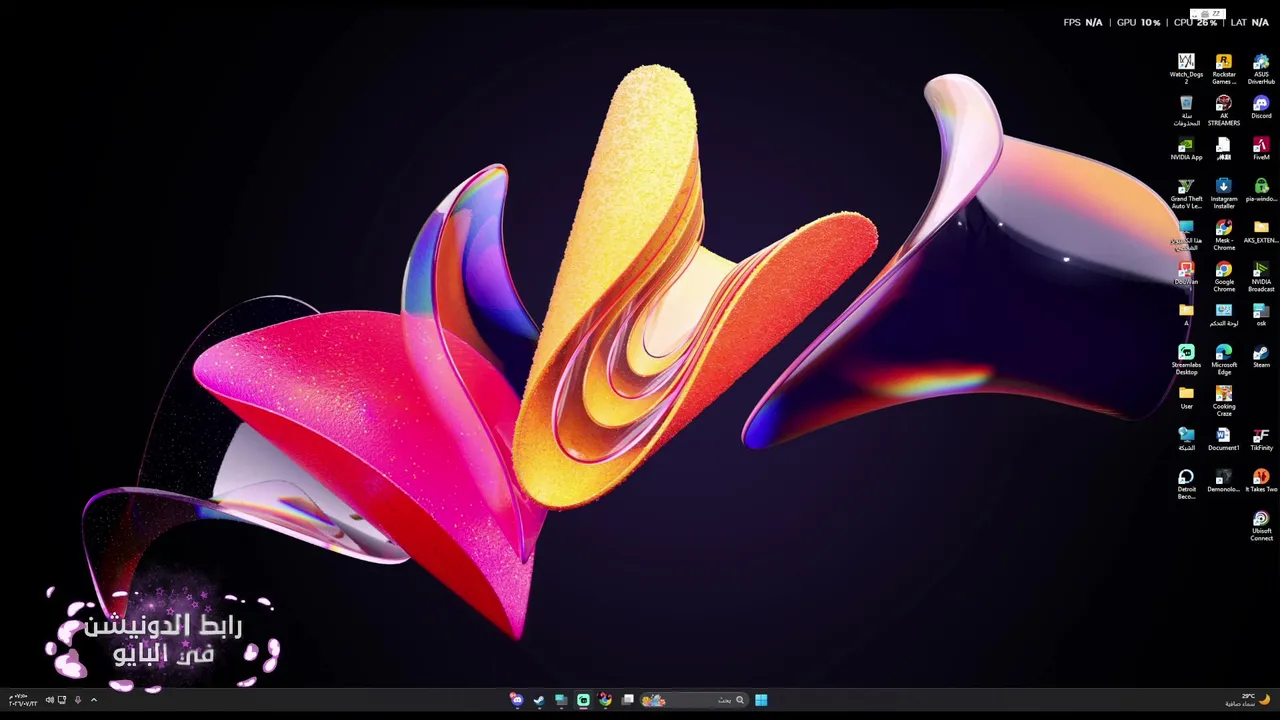Open Streamlabs from the taskbar
The width and height of the screenshot is (1280, 720).
click(x=583, y=700)
